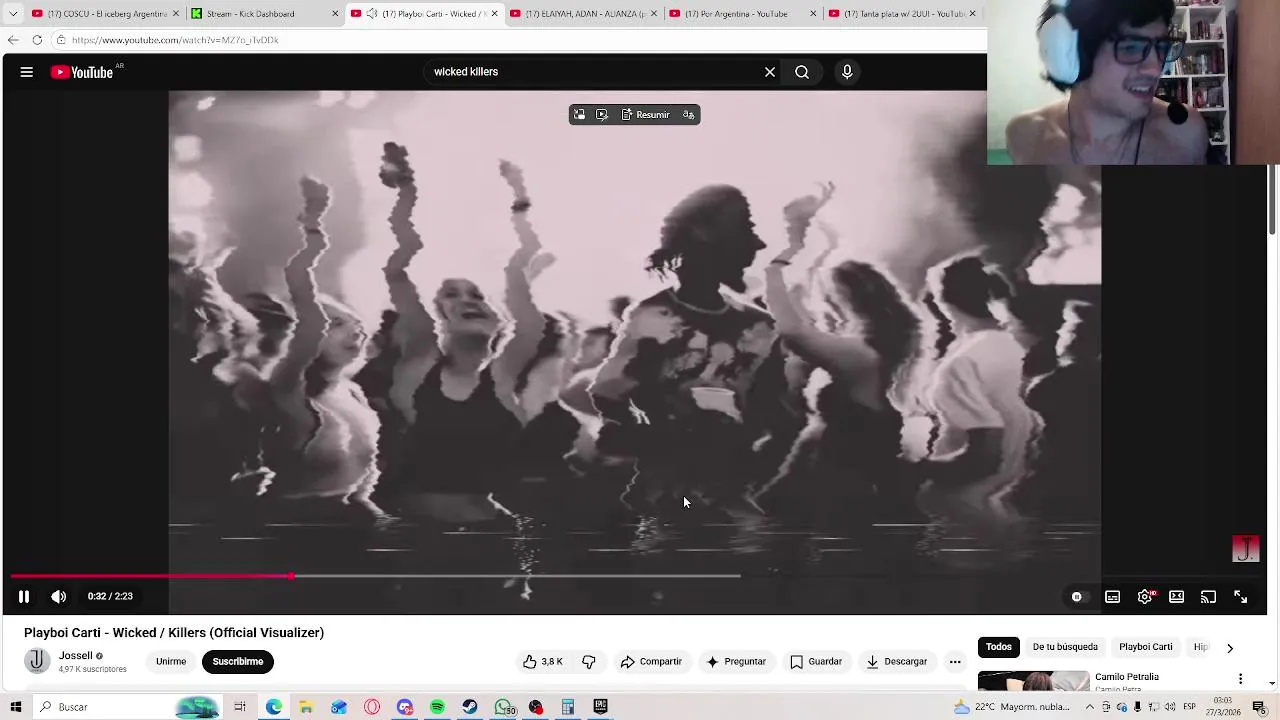Open the player settings gear
The width and height of the screenshot is (1280, 720).
click(1145, 597)
